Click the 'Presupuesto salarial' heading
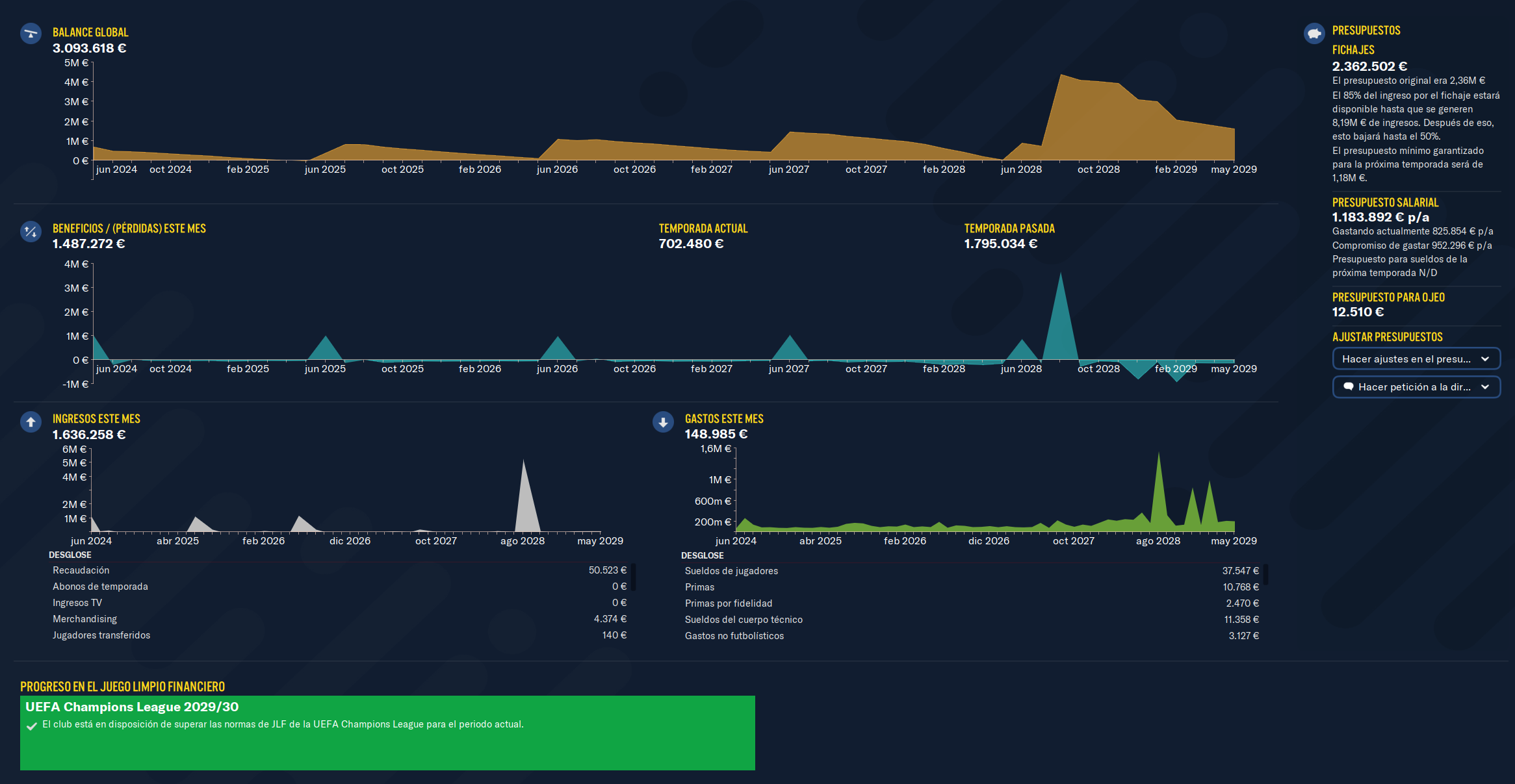Image resolution: width=1515 pixels, height=784 pixels. (x=1385, y=203)
